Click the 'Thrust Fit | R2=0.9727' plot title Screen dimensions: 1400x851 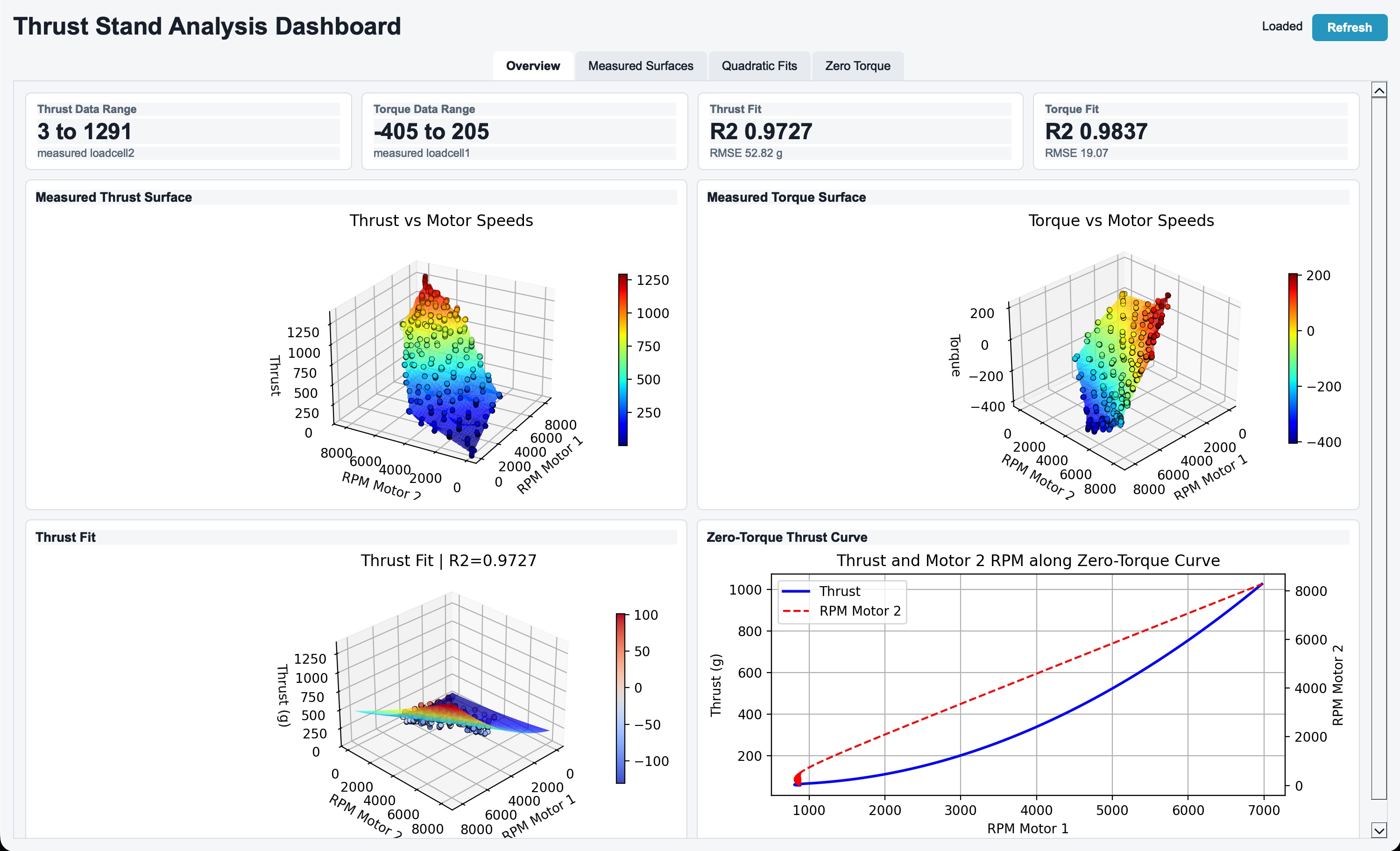point(448,560)
